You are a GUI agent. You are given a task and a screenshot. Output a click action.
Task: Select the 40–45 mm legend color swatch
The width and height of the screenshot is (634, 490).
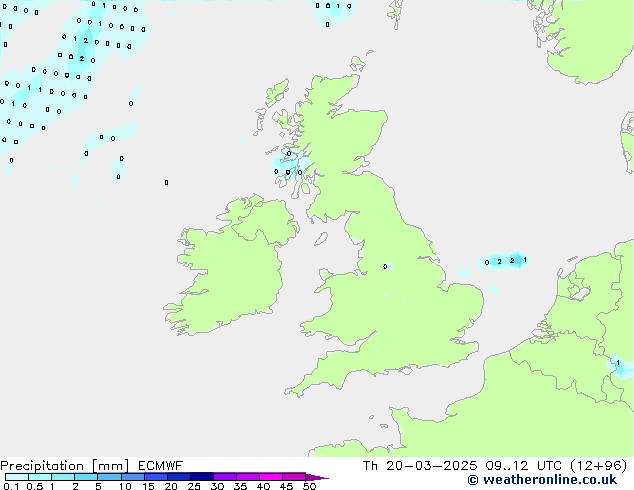(x=271, y=477)
